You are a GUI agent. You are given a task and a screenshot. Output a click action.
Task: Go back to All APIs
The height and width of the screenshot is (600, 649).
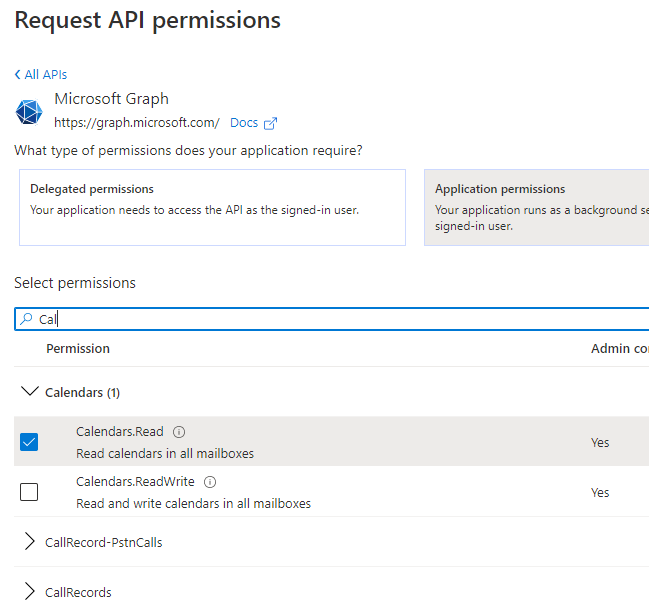(41, 74)
